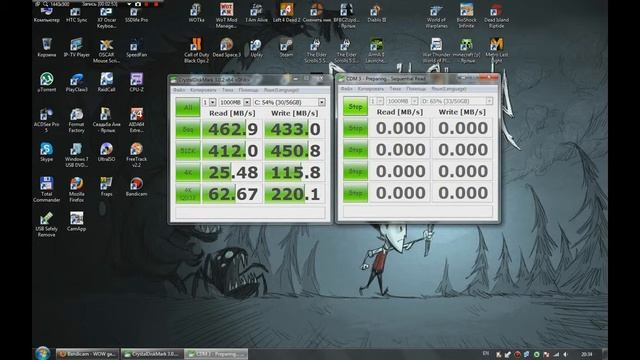Select the Skype desktop icon

(47, 152)
